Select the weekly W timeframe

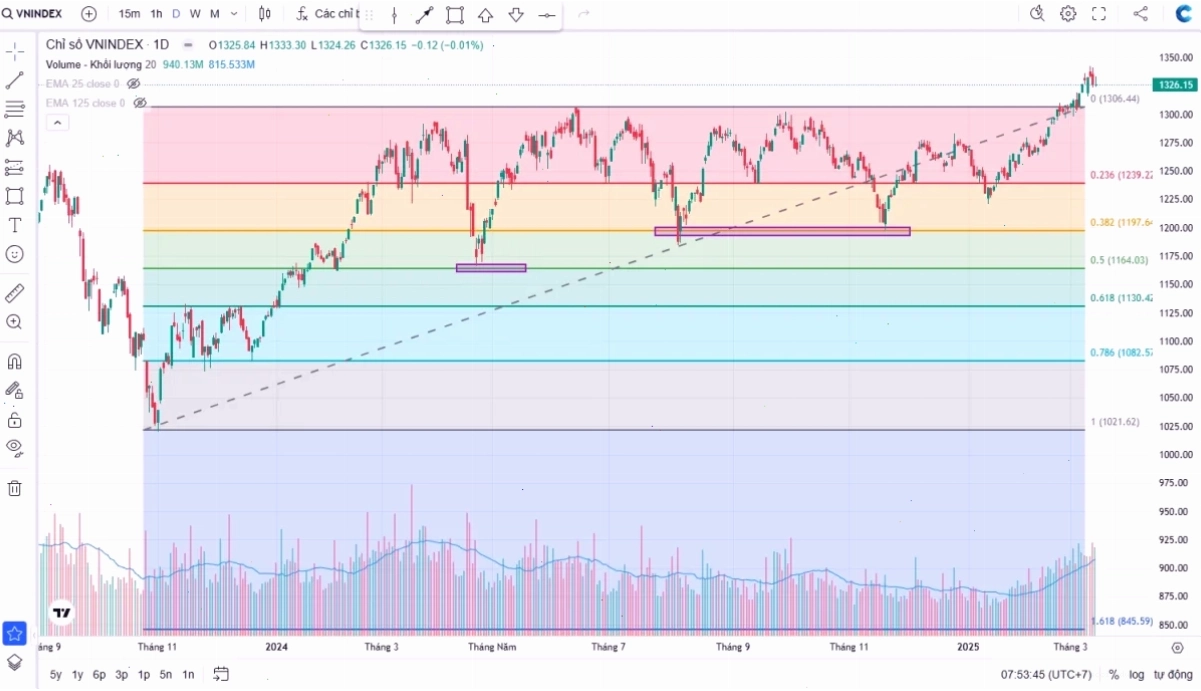pyautogui.click(x=195, y=14)
